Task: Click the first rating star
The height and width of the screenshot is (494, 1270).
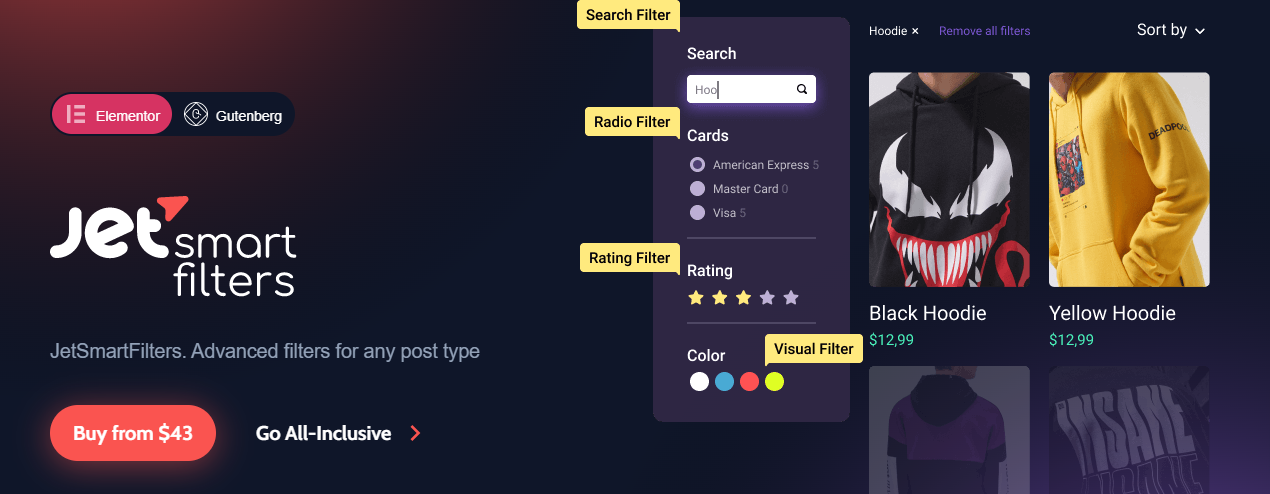Action: [696, 298]
